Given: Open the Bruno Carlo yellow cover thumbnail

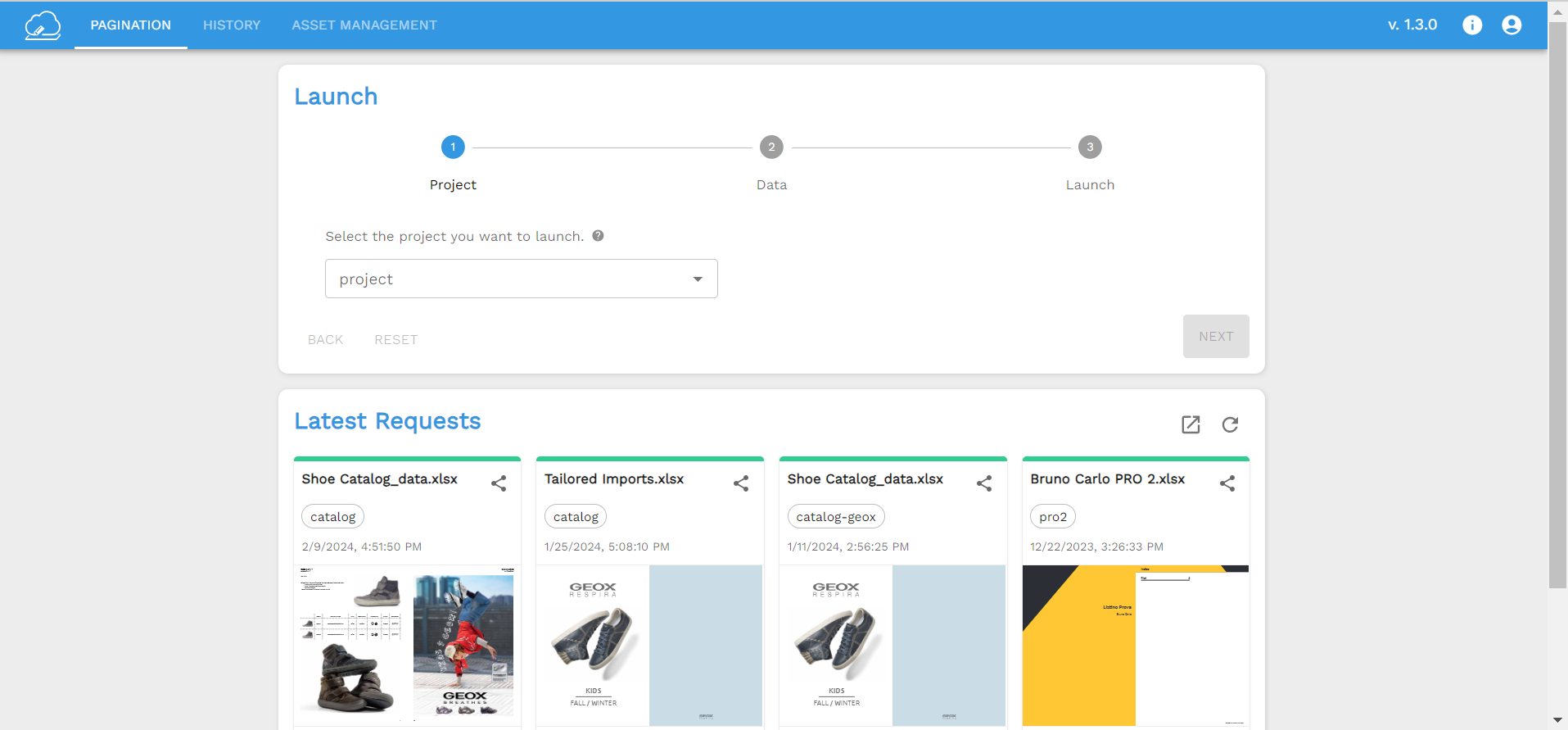Looking at the screenshot, I should pyautogui.click(x=1136, y=646).
